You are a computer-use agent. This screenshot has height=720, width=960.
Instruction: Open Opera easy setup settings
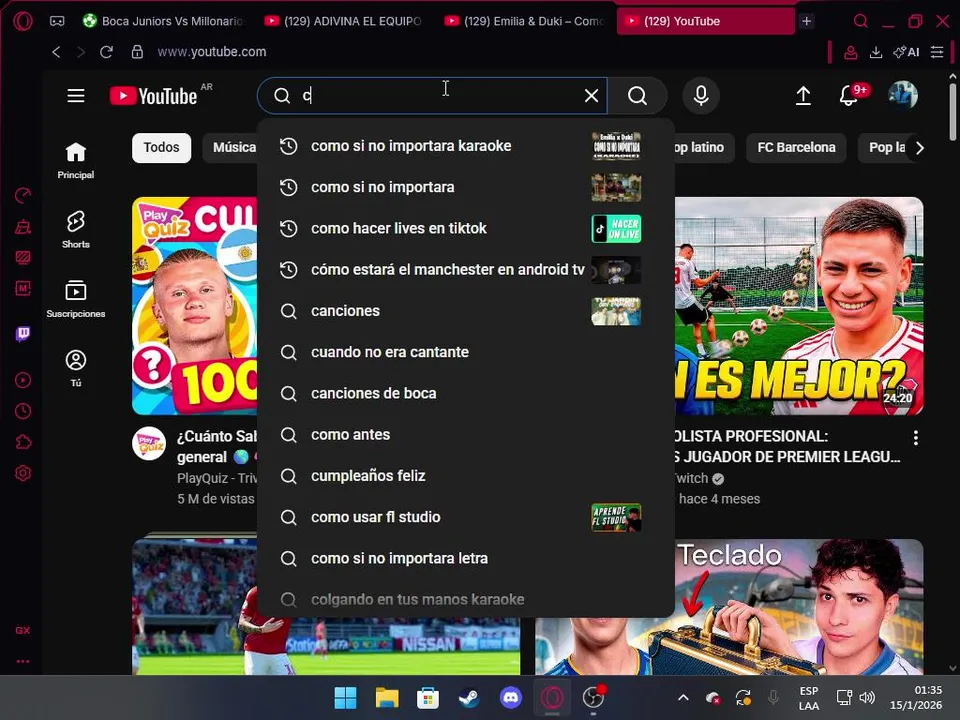937,53
